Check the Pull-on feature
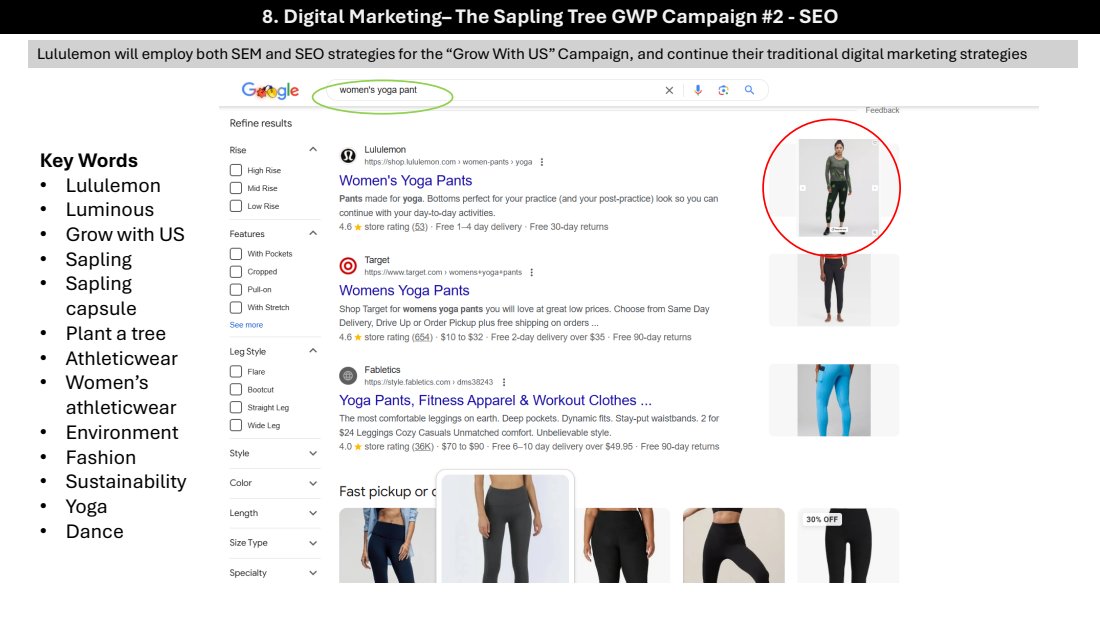The width and height of the screenshot is (1100, 618). [236, 290]
